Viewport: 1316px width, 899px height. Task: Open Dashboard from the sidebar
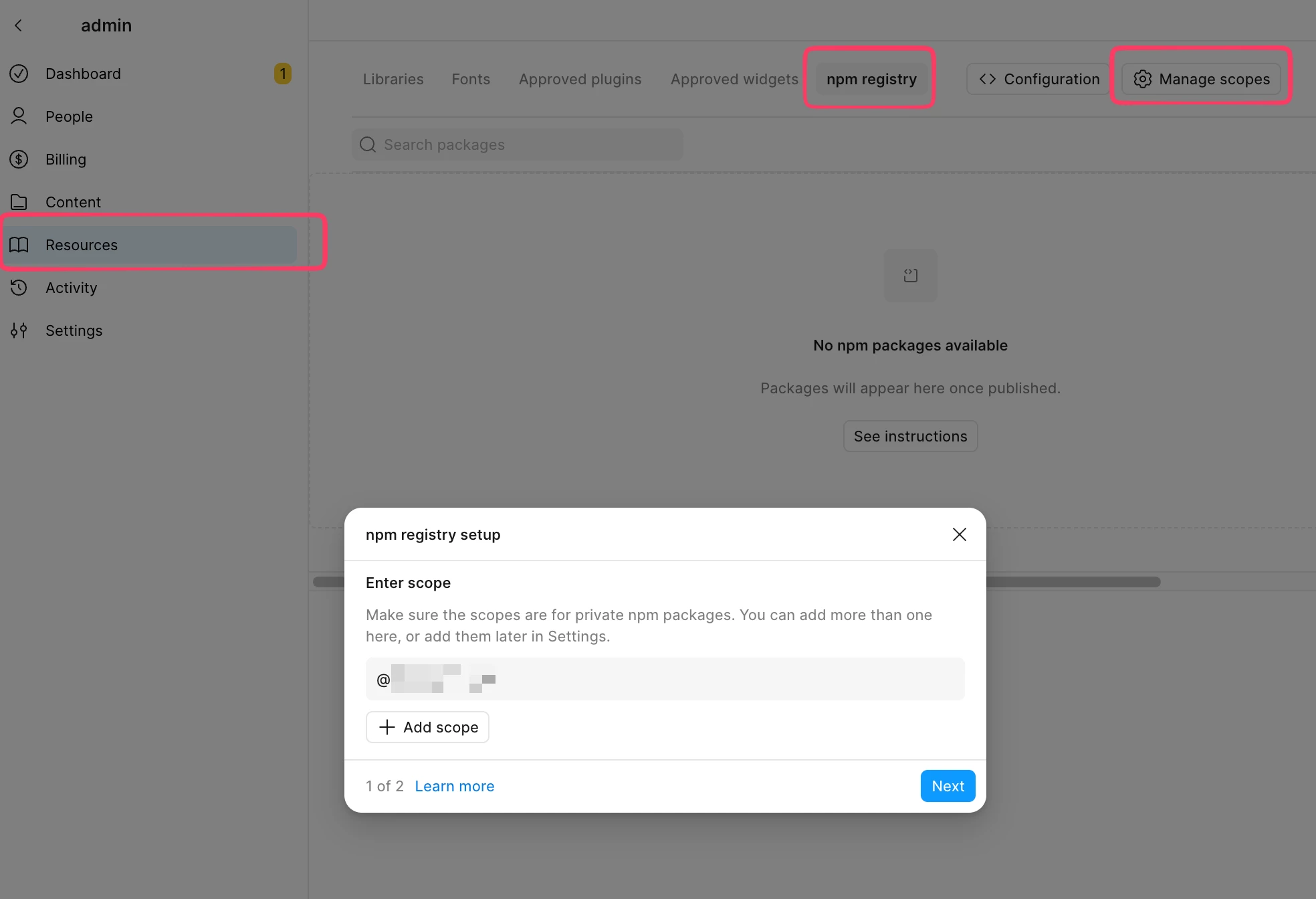(x=83, y=74)
